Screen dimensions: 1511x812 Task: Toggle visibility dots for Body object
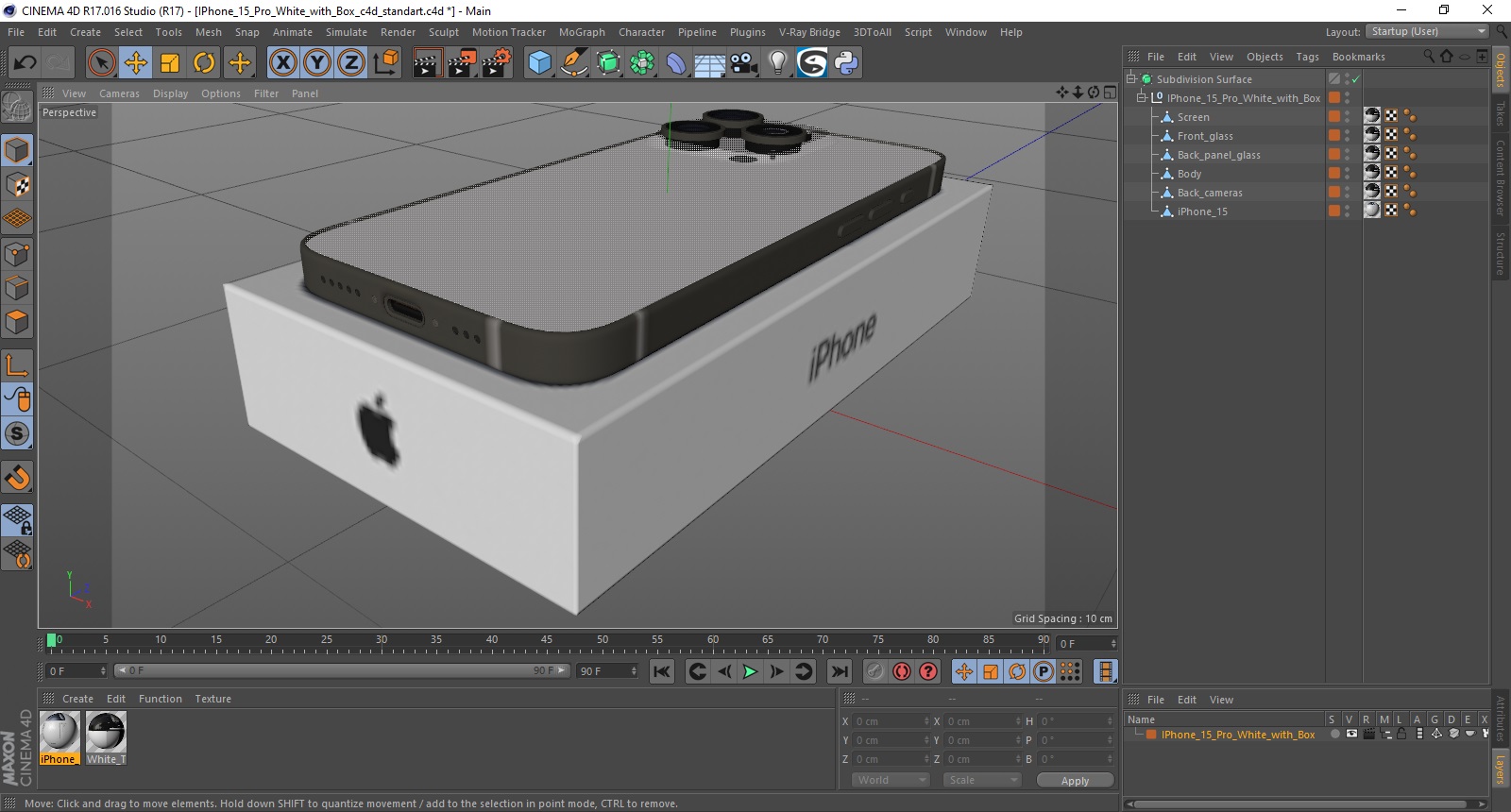pyautogui.click(x=1348, y=173)
